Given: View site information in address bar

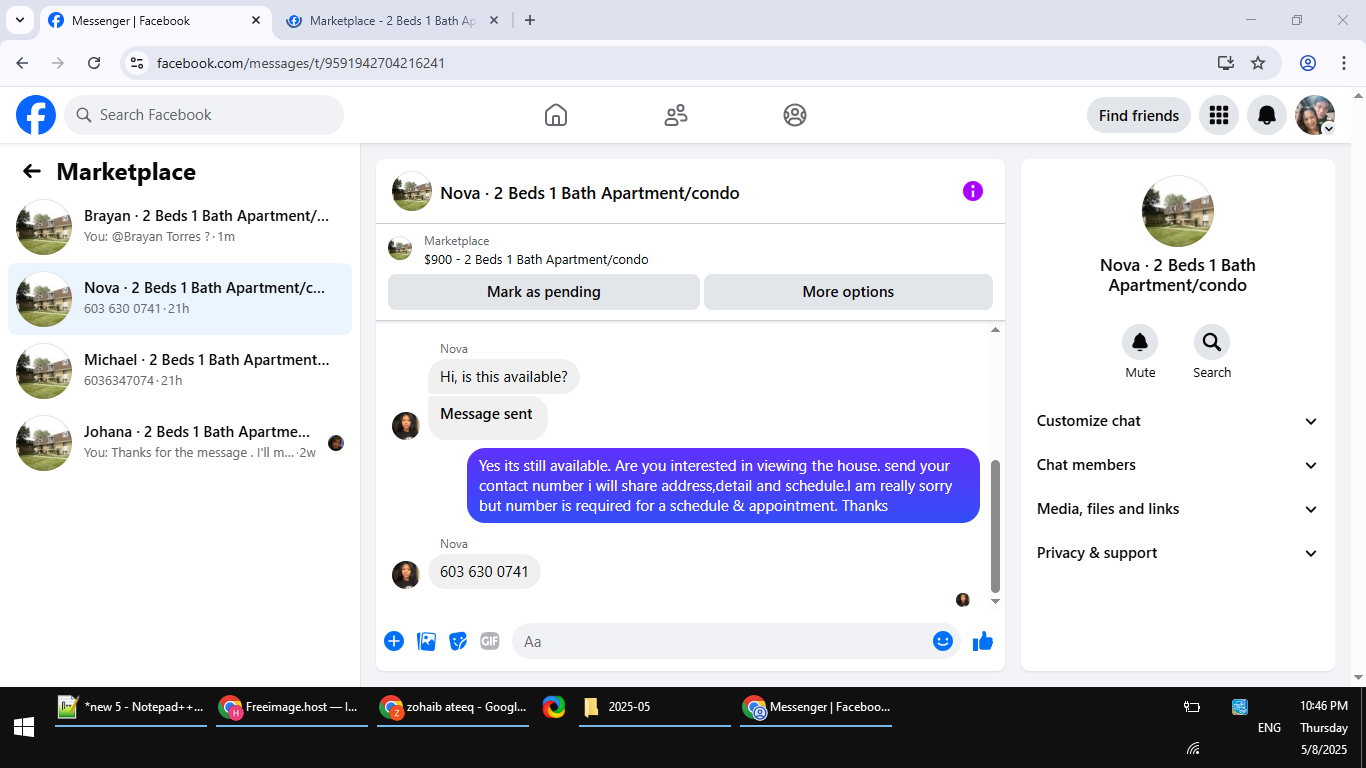Looking at the screenshot, I should coord(138,63).
